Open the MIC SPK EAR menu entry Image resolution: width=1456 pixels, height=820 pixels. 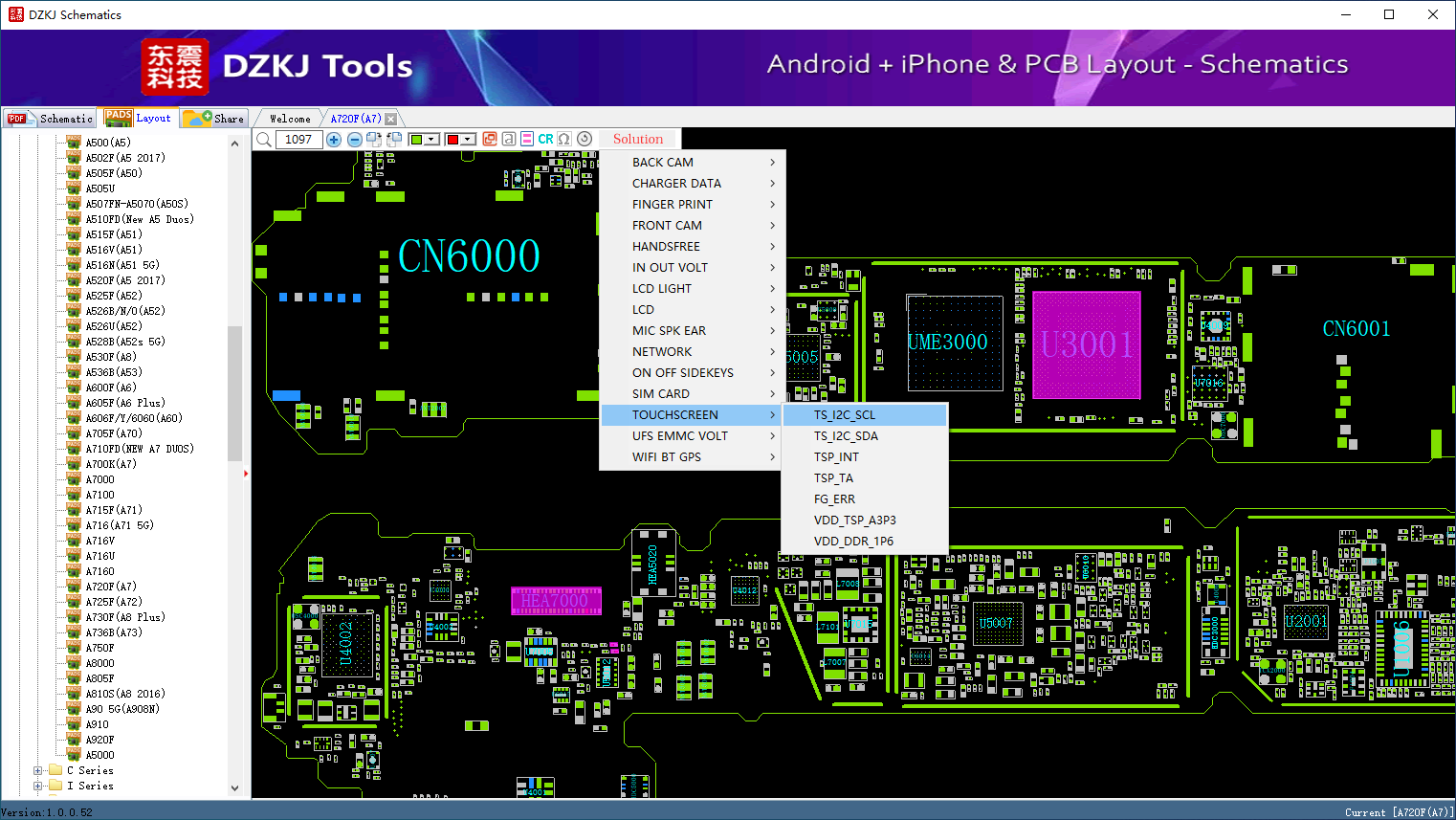[693, 331]
